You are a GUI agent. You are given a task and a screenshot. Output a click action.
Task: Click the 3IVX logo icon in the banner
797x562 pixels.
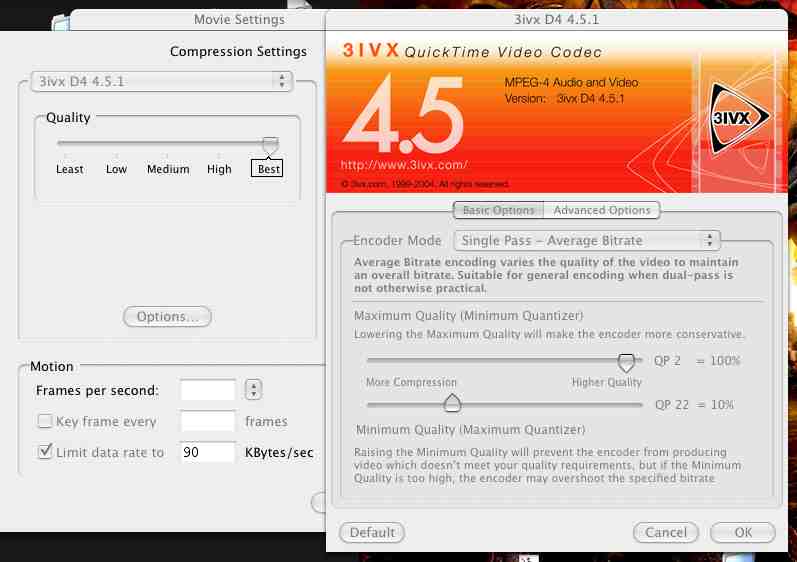(x=739, y=118)
